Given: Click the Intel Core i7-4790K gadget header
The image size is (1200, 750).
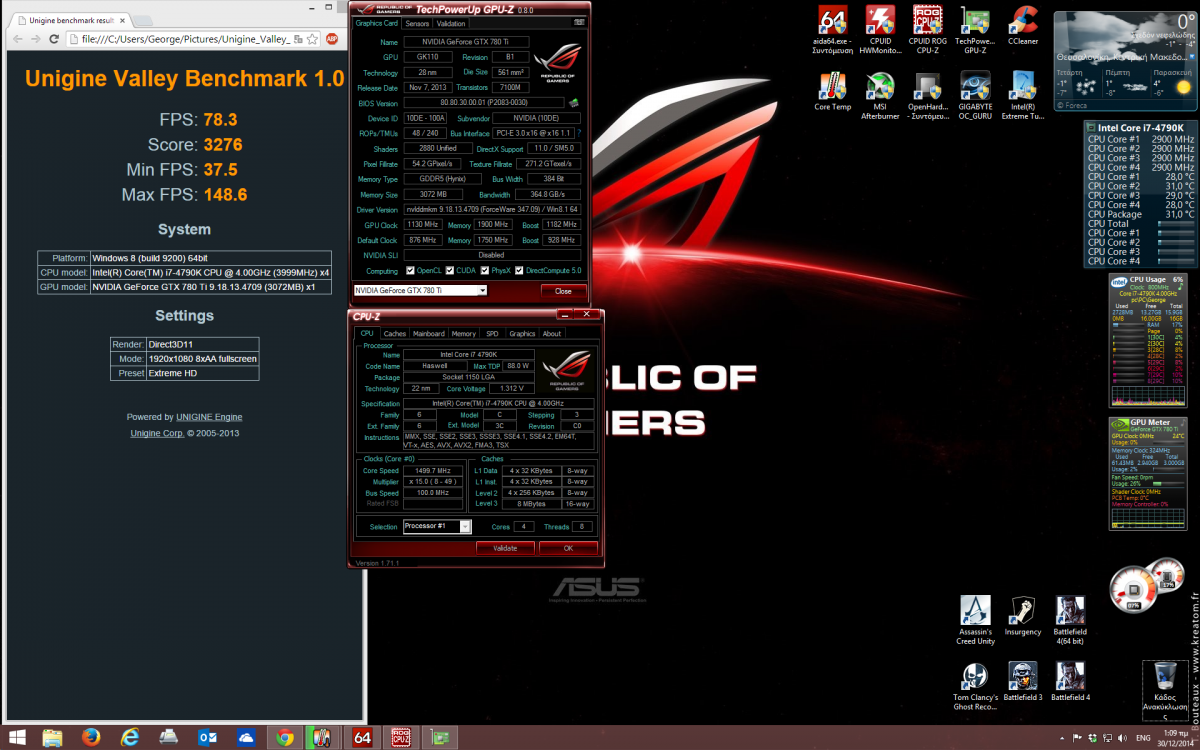Looking at the screenshot, I should click(x=1139, y=128).
